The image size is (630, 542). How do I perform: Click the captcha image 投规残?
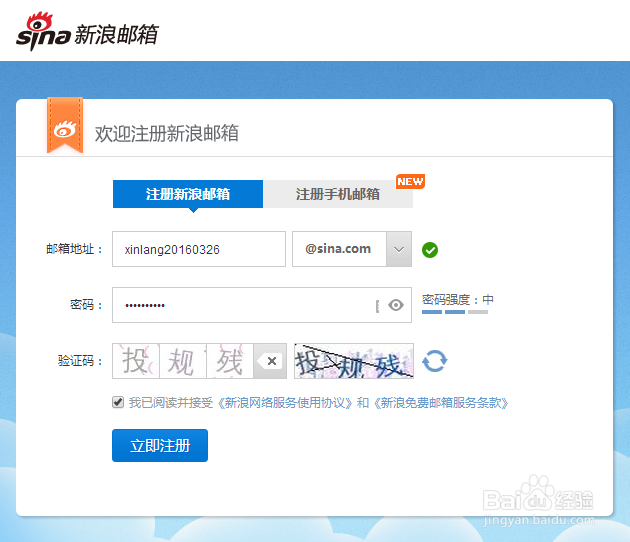[354, 361]
